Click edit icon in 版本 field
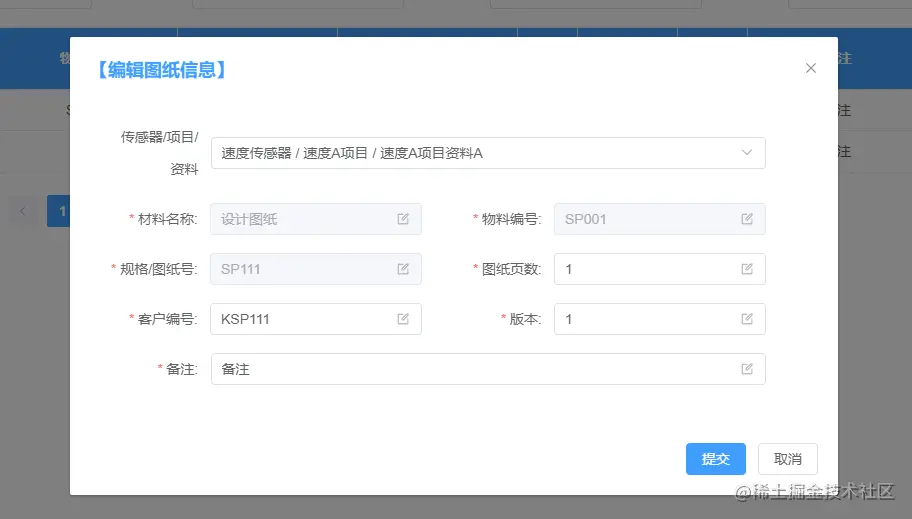The height and width of the screenshot is (519, 912). point(747,319)
